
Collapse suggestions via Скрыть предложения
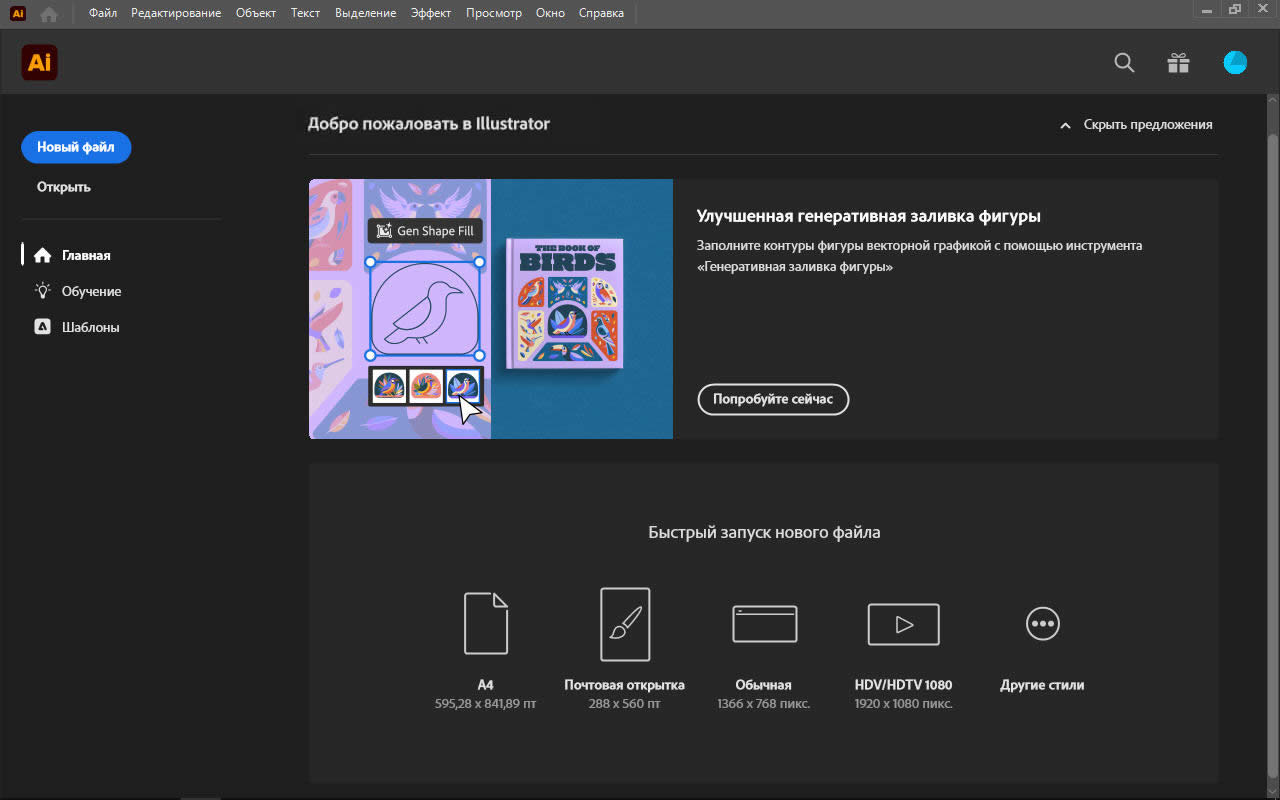pos(1136,125)
